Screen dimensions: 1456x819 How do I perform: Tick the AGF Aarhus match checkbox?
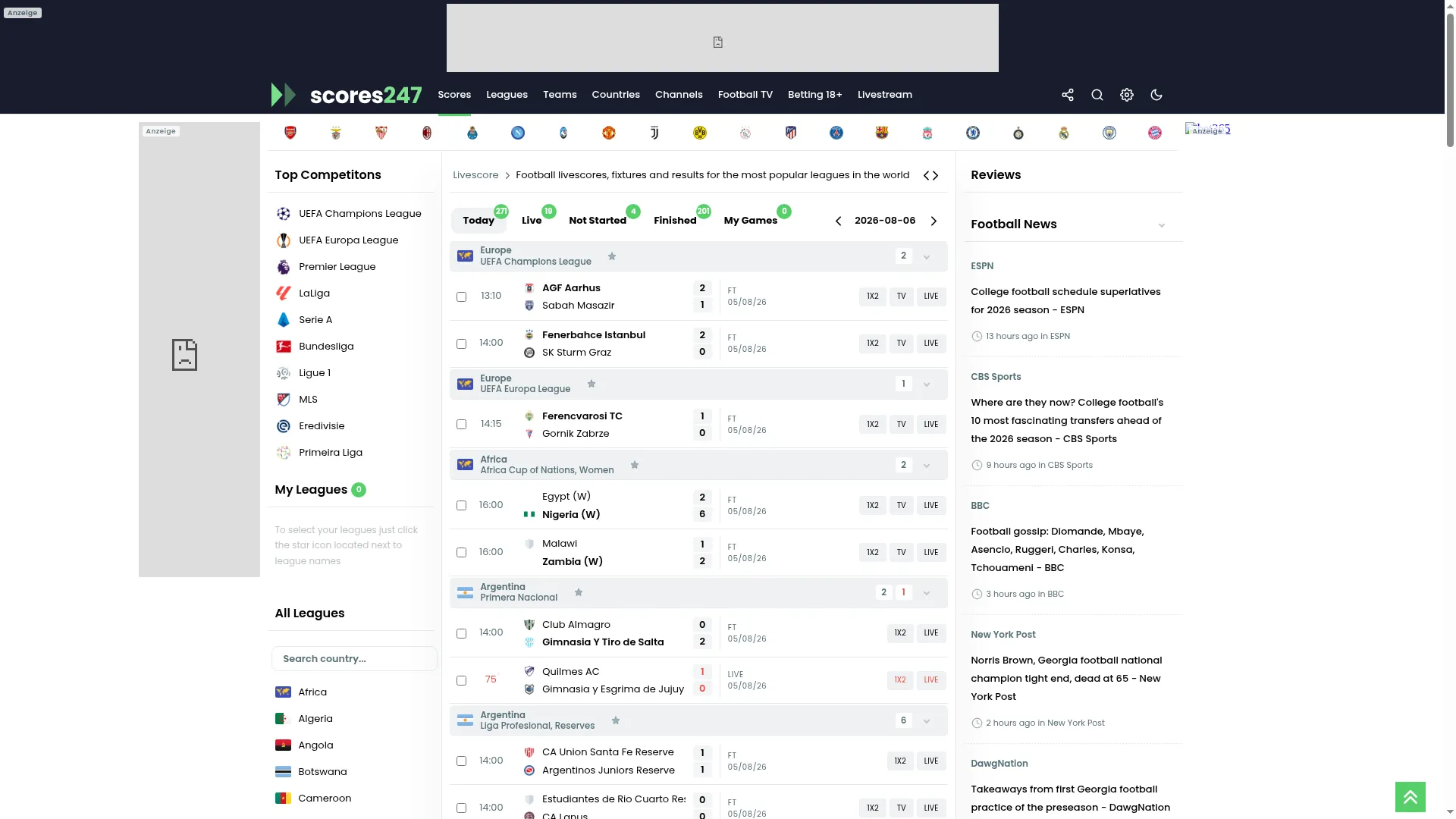(461, 297)
